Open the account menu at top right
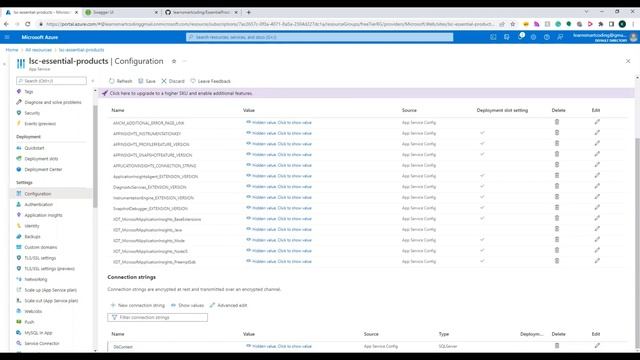The width and height of the screenshot is (640, 360). pyautogui.click(x=604, y=37)
